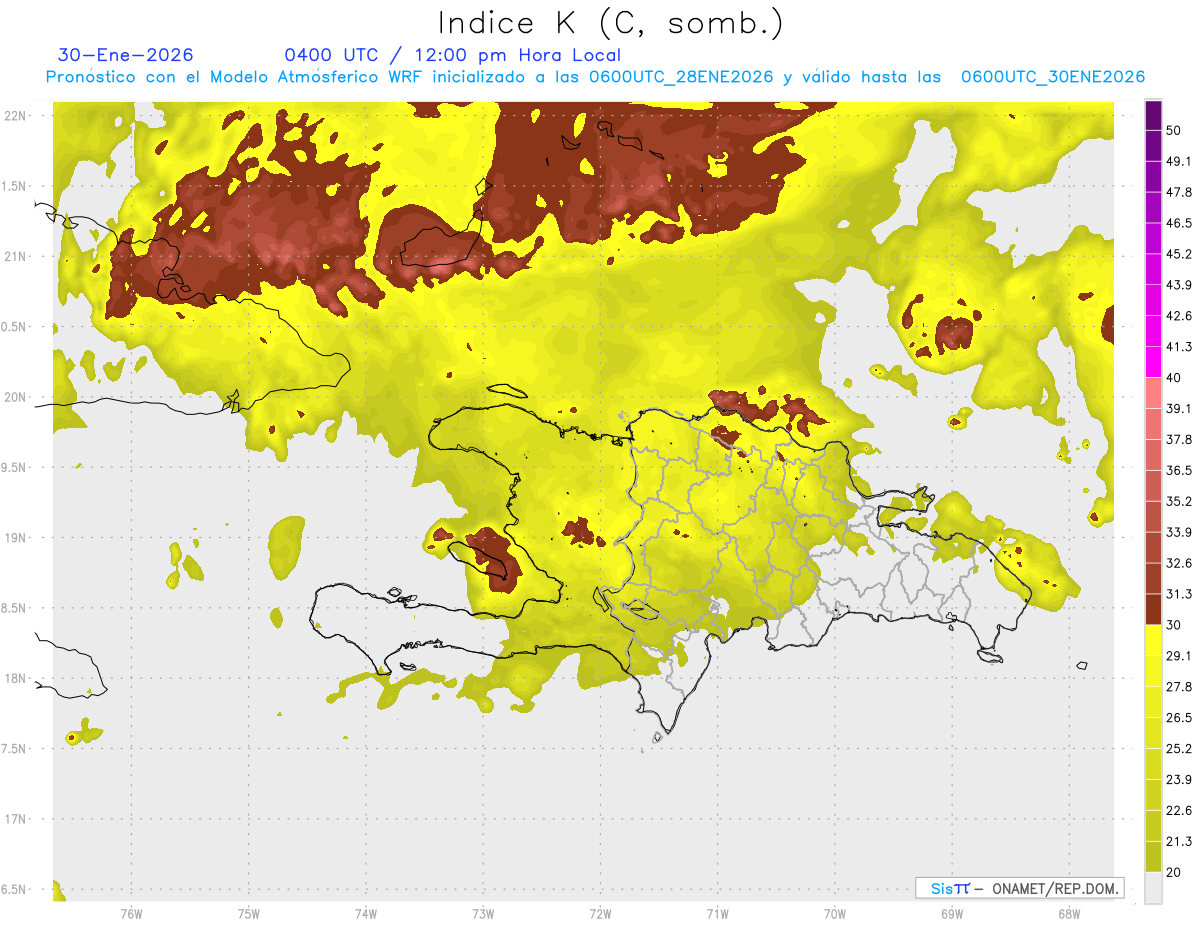
Task: Click the '18N' latitude label
Action: coord(16,679)
